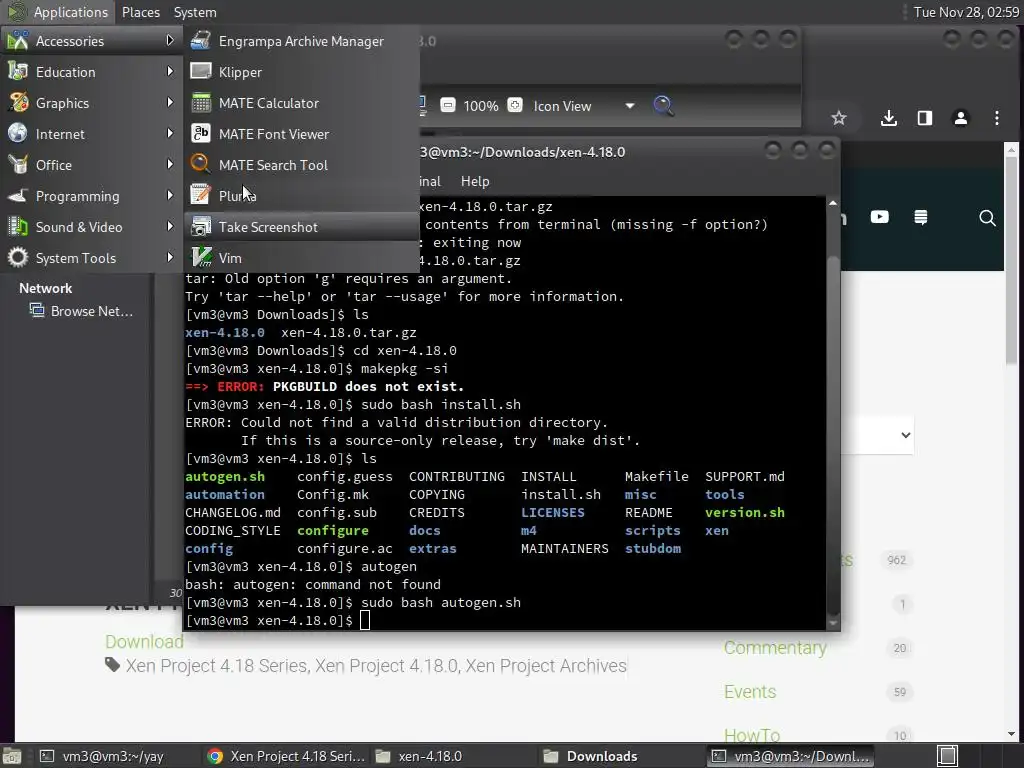
Task: Click the Vim application icon
Action: 200,257
